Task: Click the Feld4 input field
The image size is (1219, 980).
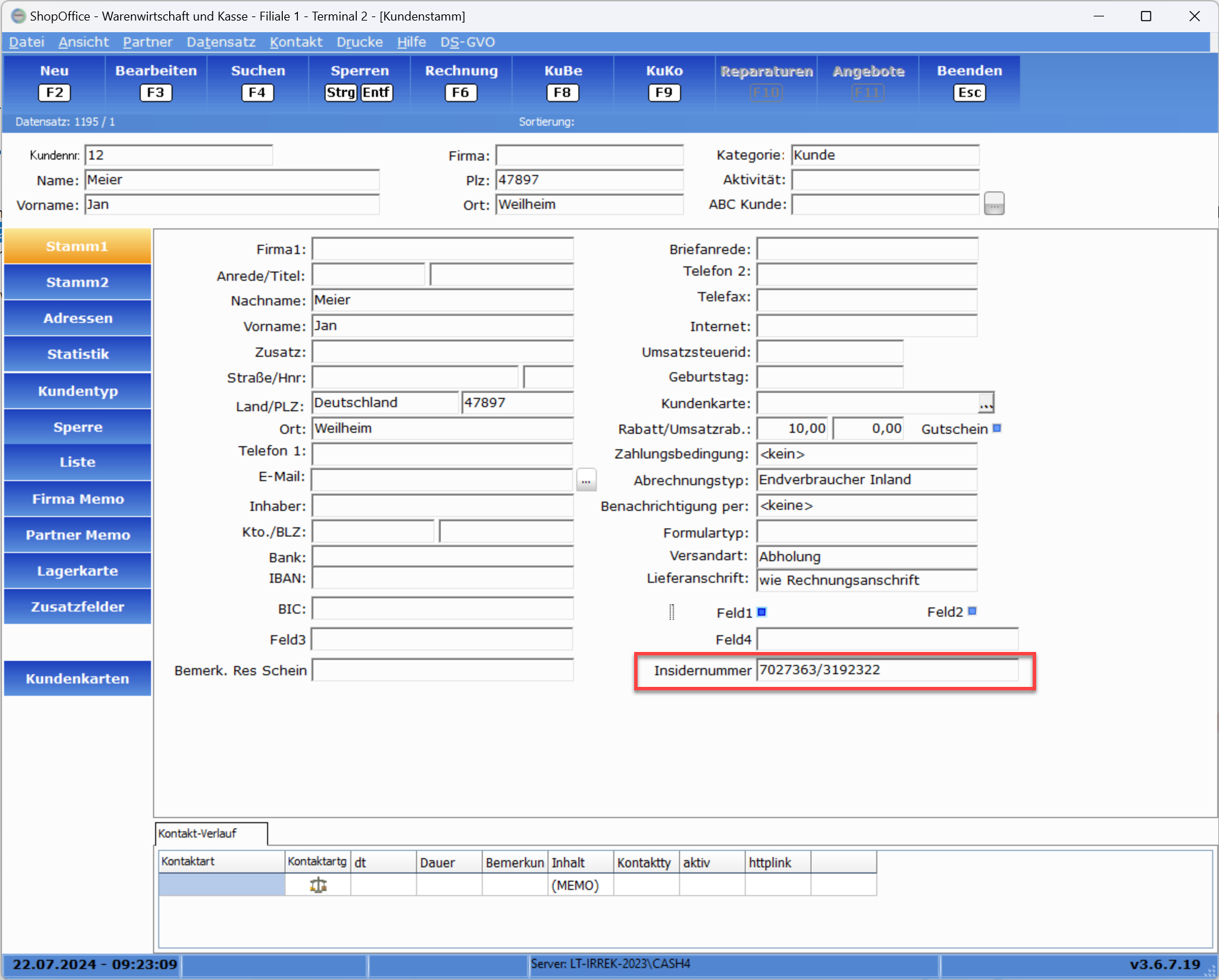Action: point(888,640)
